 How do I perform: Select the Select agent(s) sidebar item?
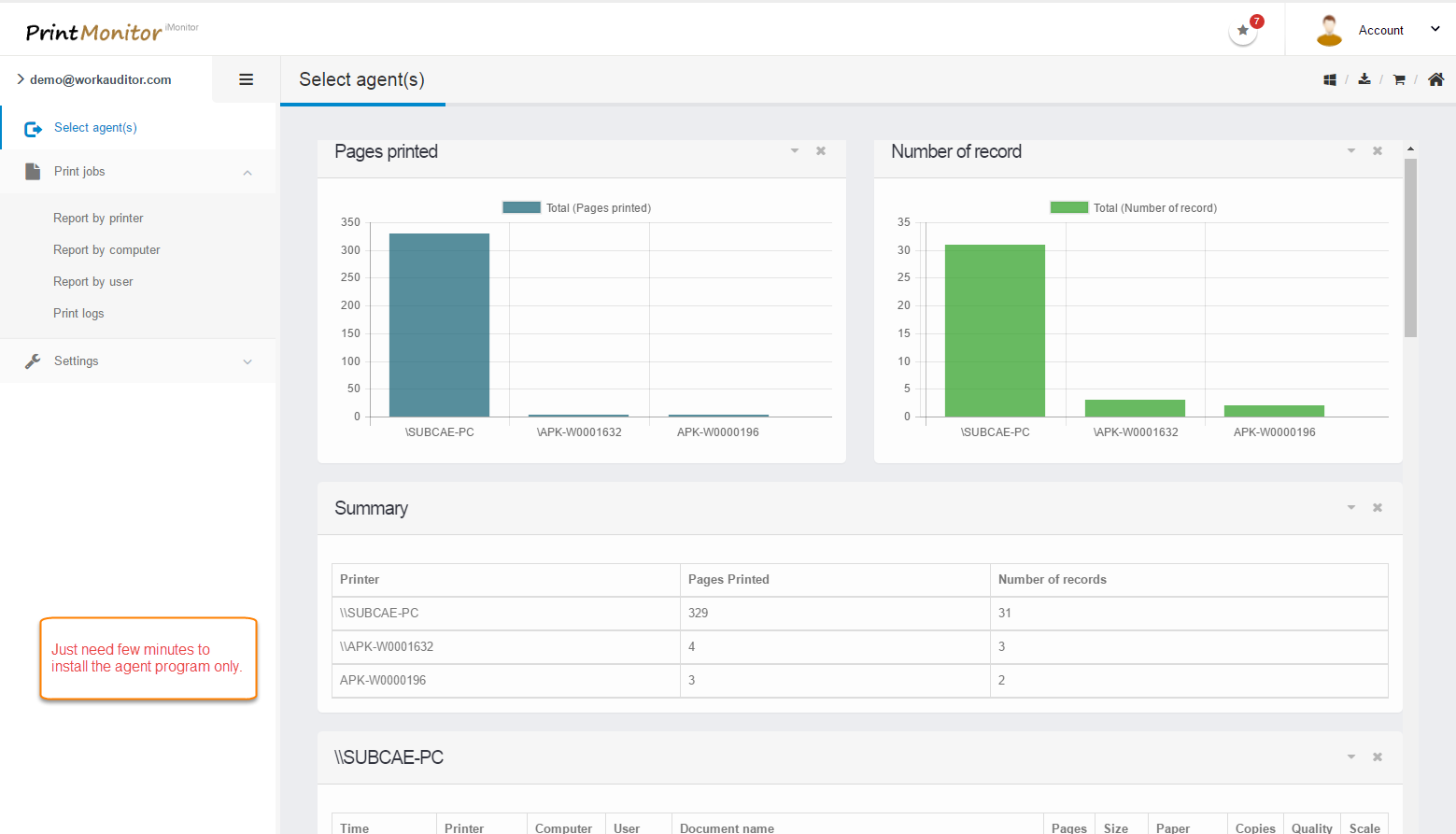click(x=95, y=128)
